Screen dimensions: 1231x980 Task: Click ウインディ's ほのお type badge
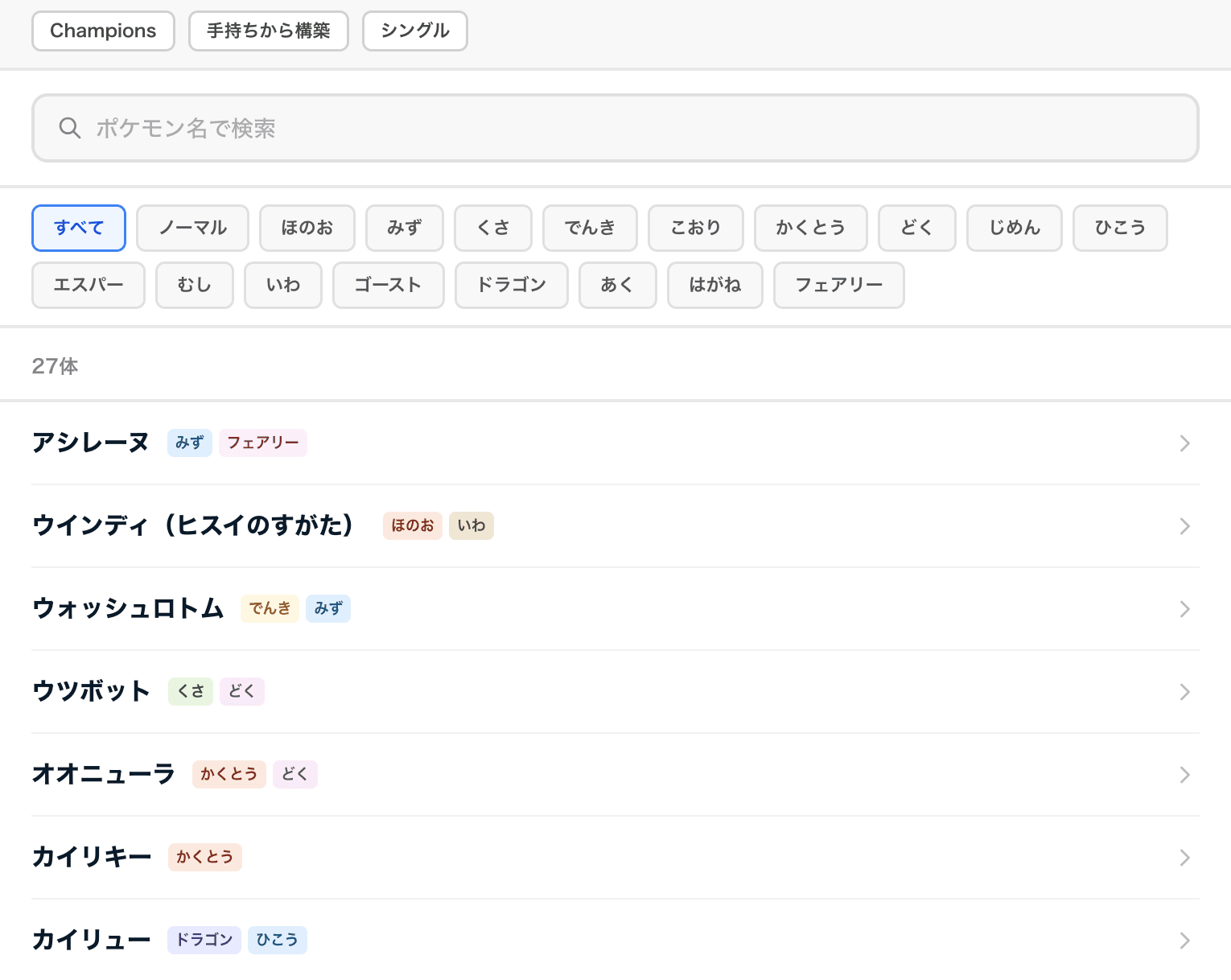(x=413, y=525)
